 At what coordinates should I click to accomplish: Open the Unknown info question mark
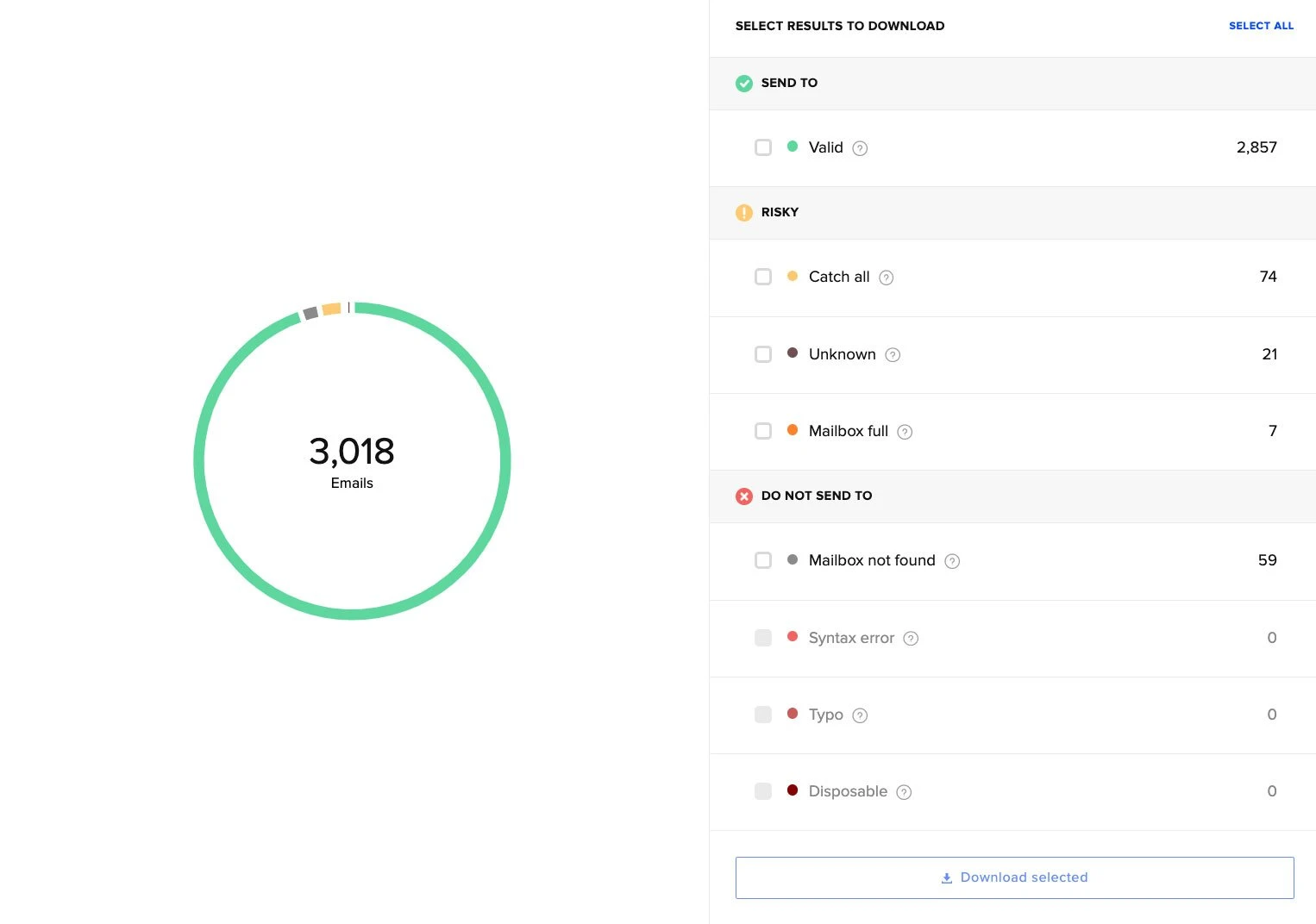click(893, 355)
